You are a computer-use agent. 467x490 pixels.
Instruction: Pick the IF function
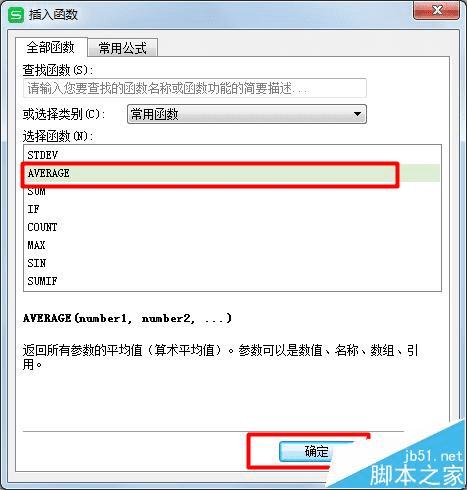click(x=232, y=209)
